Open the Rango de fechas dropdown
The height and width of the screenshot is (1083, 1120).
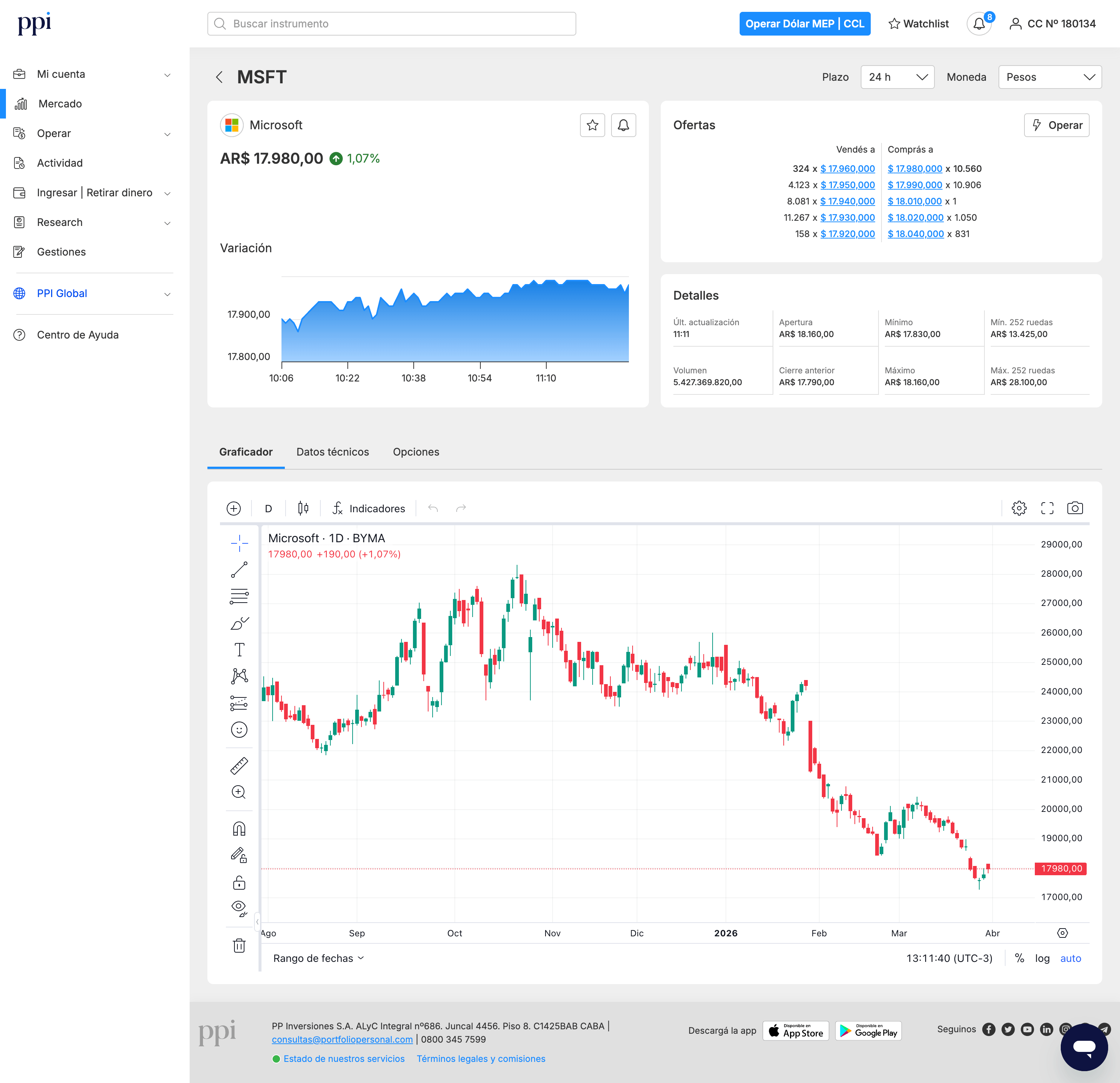click(x=318, y=959)
